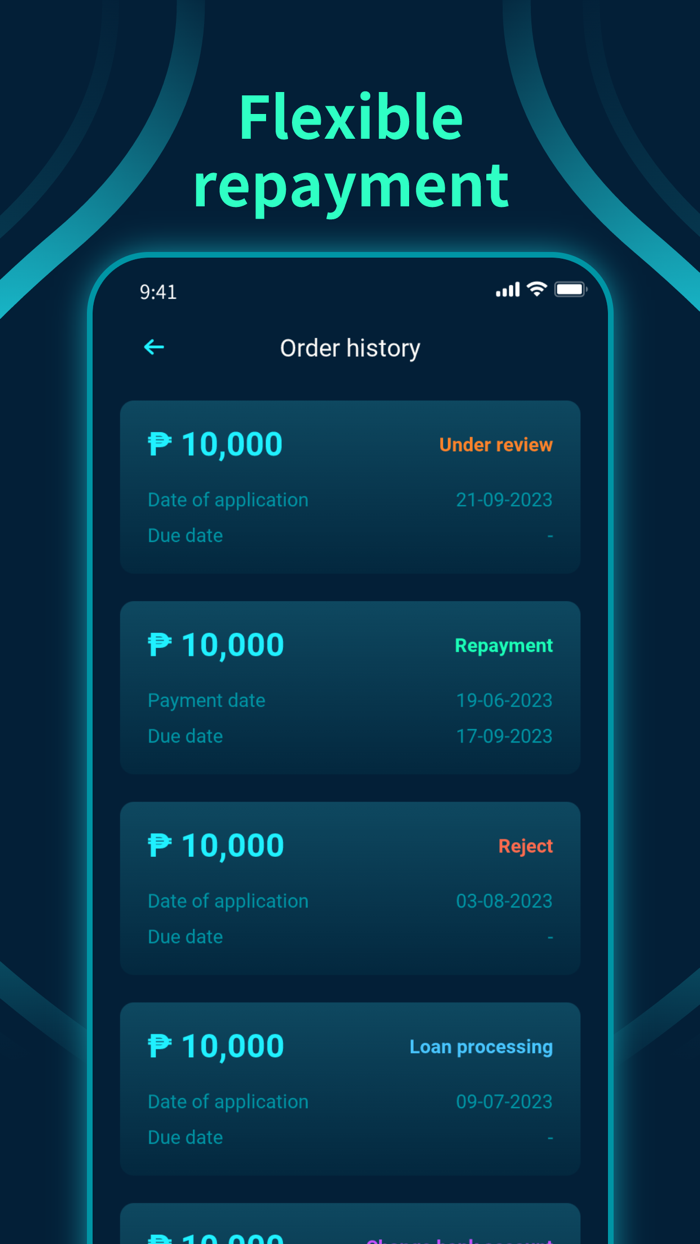
Task: Open the Repayment loan details card
Action: click(x=350, y=688)
